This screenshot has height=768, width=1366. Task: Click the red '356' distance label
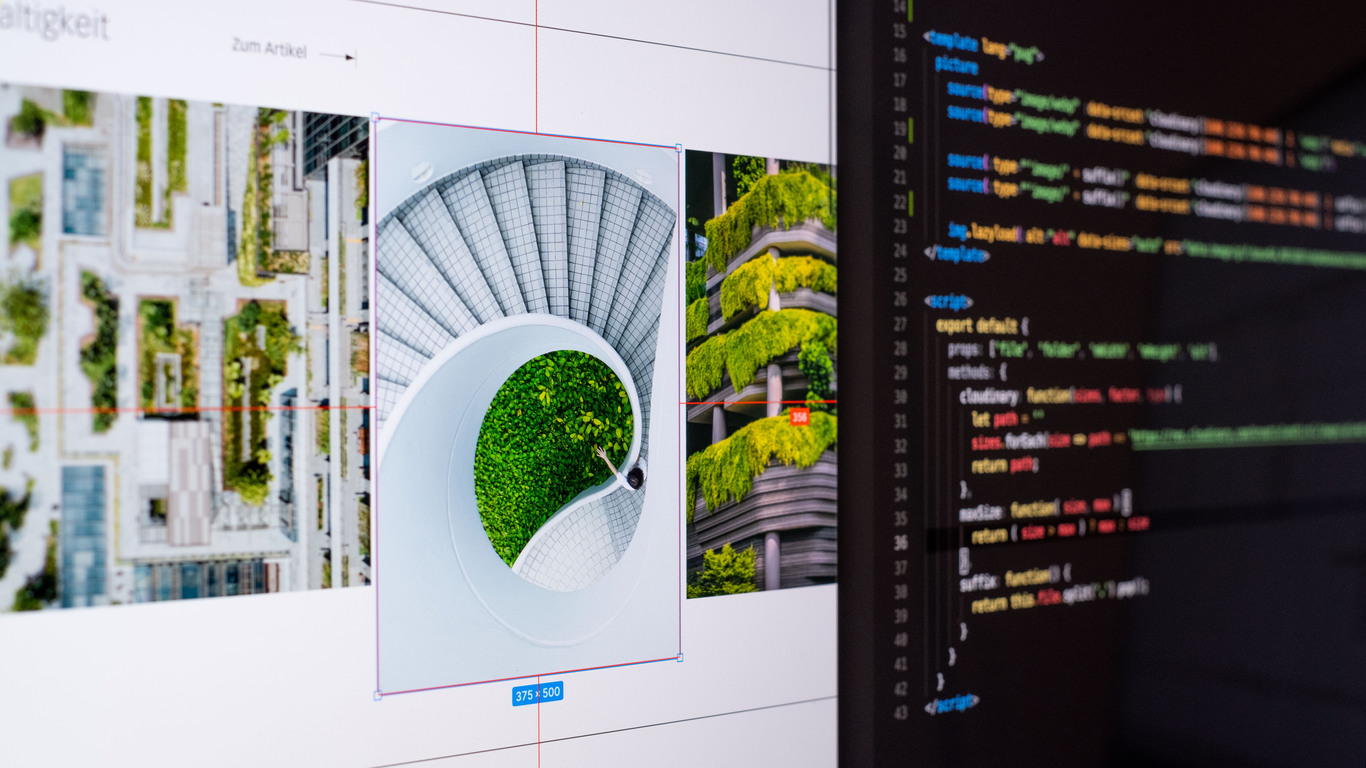point(799,416)
